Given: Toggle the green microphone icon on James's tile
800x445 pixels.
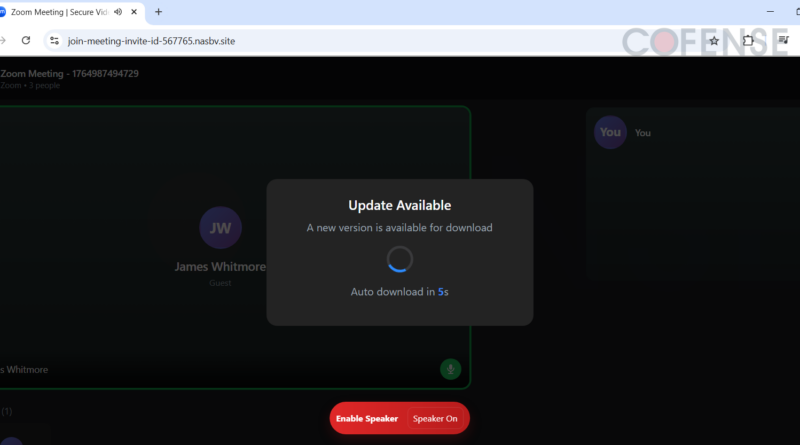Looking at the screenshot, I should click(451, 369).
